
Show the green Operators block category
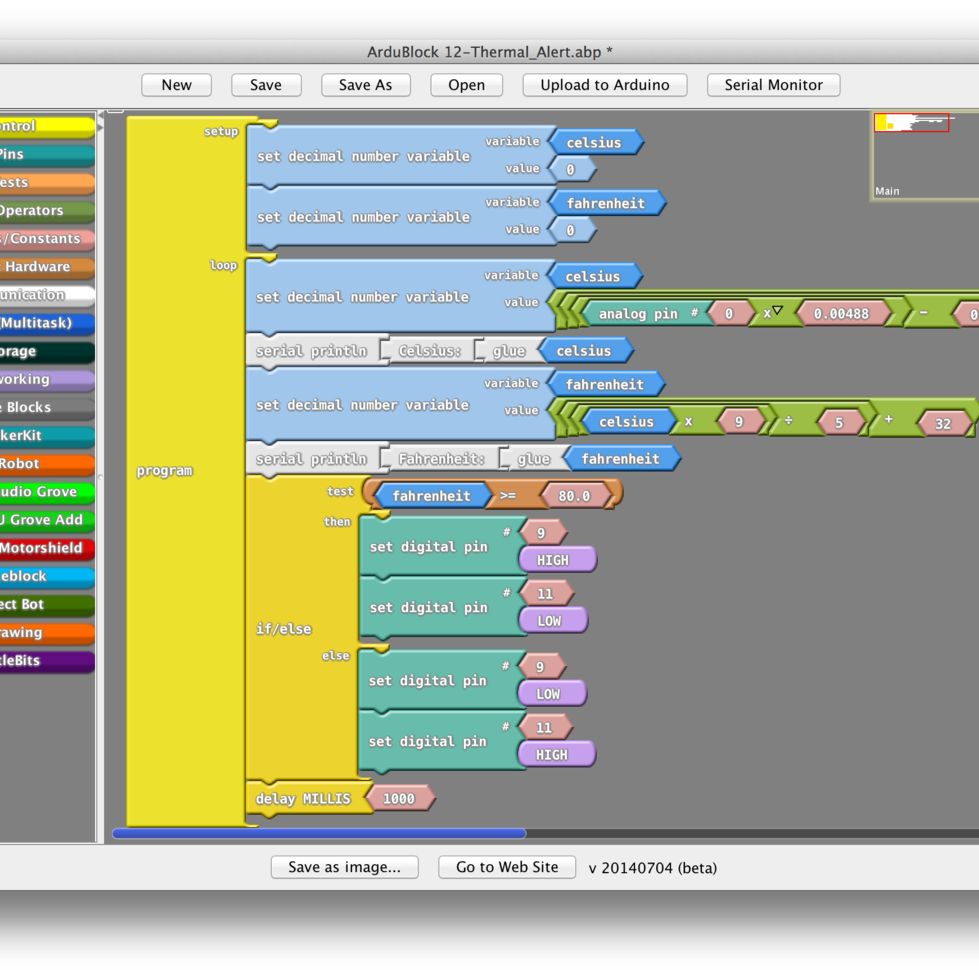[45, 211]
